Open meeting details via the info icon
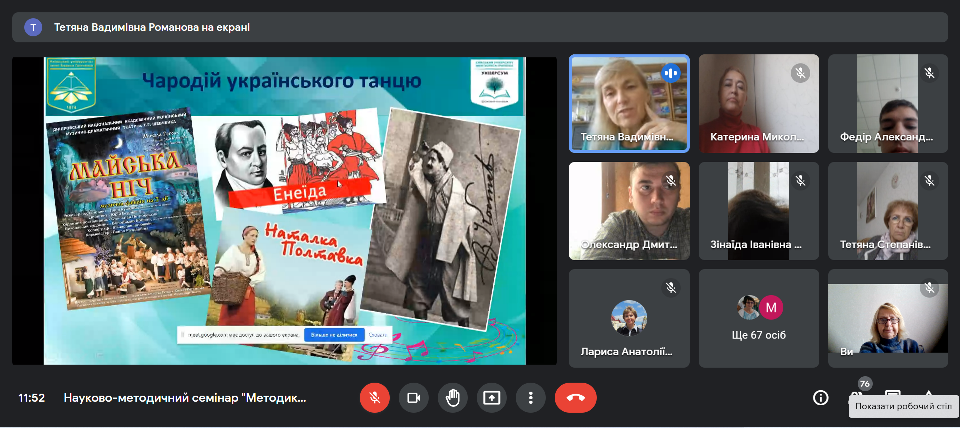960x428 pixels. point(821,397)
